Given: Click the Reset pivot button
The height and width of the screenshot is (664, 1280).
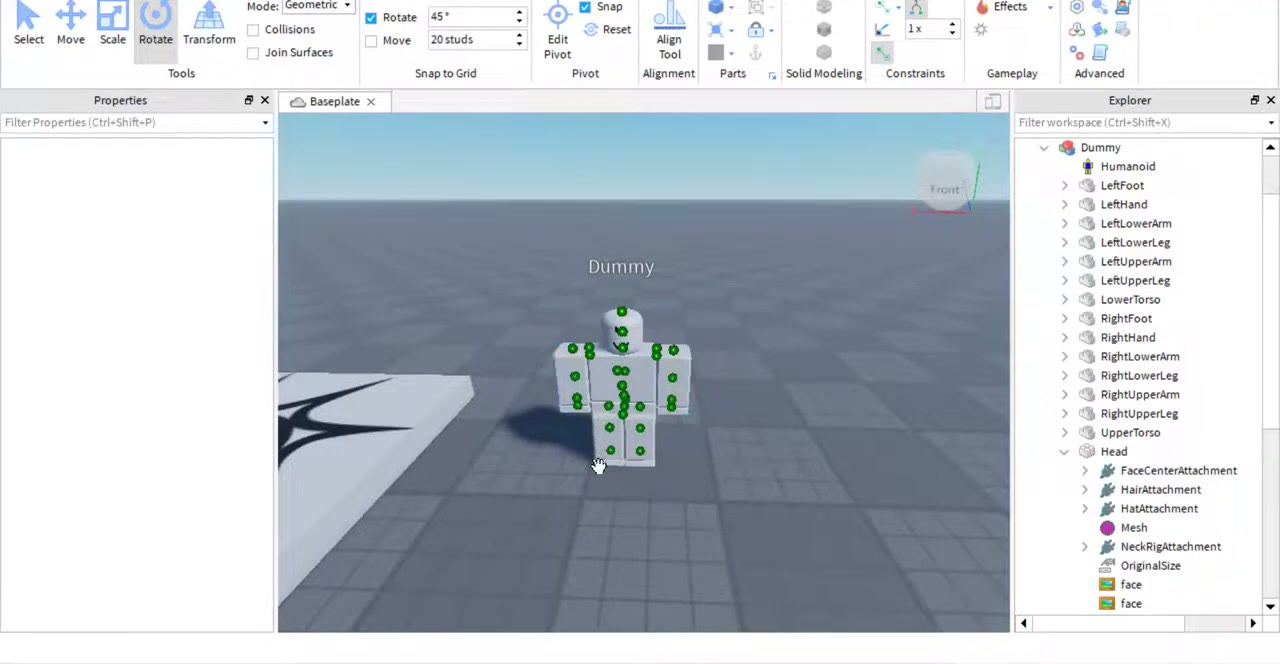Looking at the screenshot, I should [x=608, y=29].
